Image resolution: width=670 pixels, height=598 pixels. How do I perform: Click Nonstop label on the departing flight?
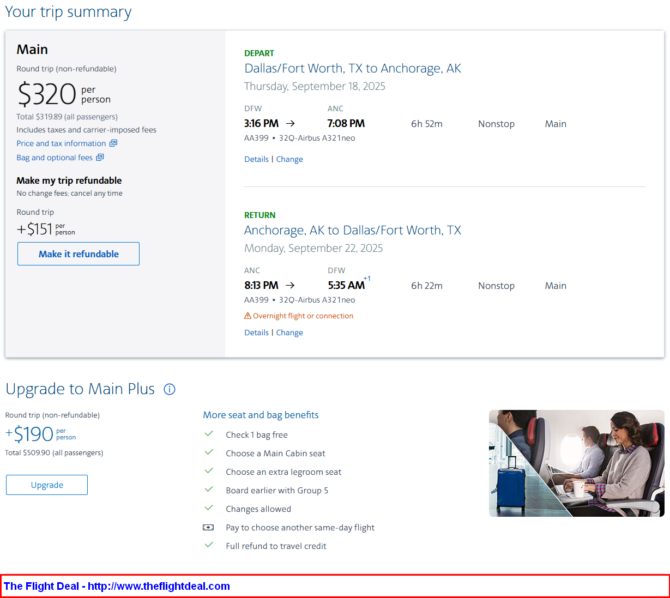click(496, 124)
